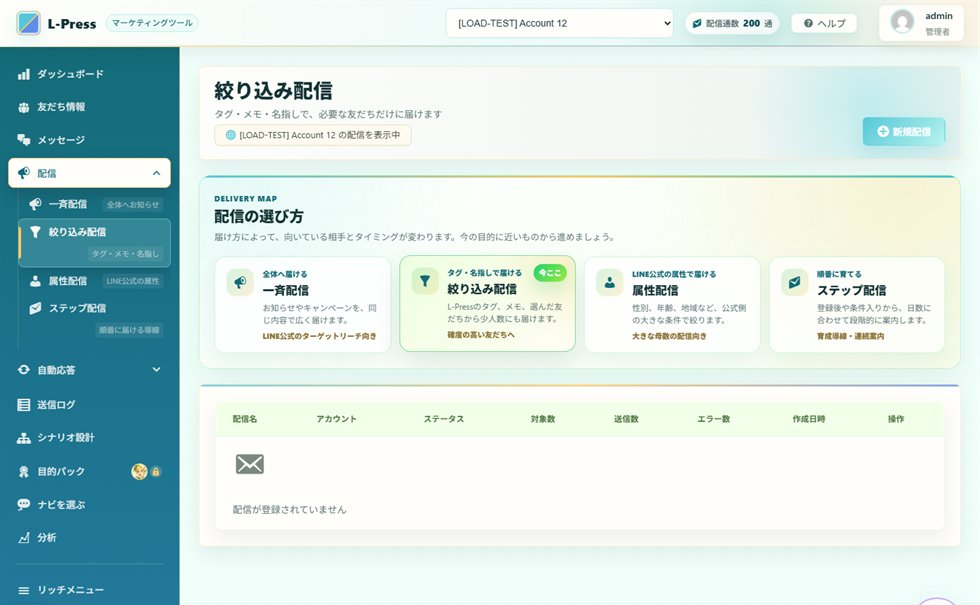
Task: Click the エラー数 column header
Action: tap(714, 419)
